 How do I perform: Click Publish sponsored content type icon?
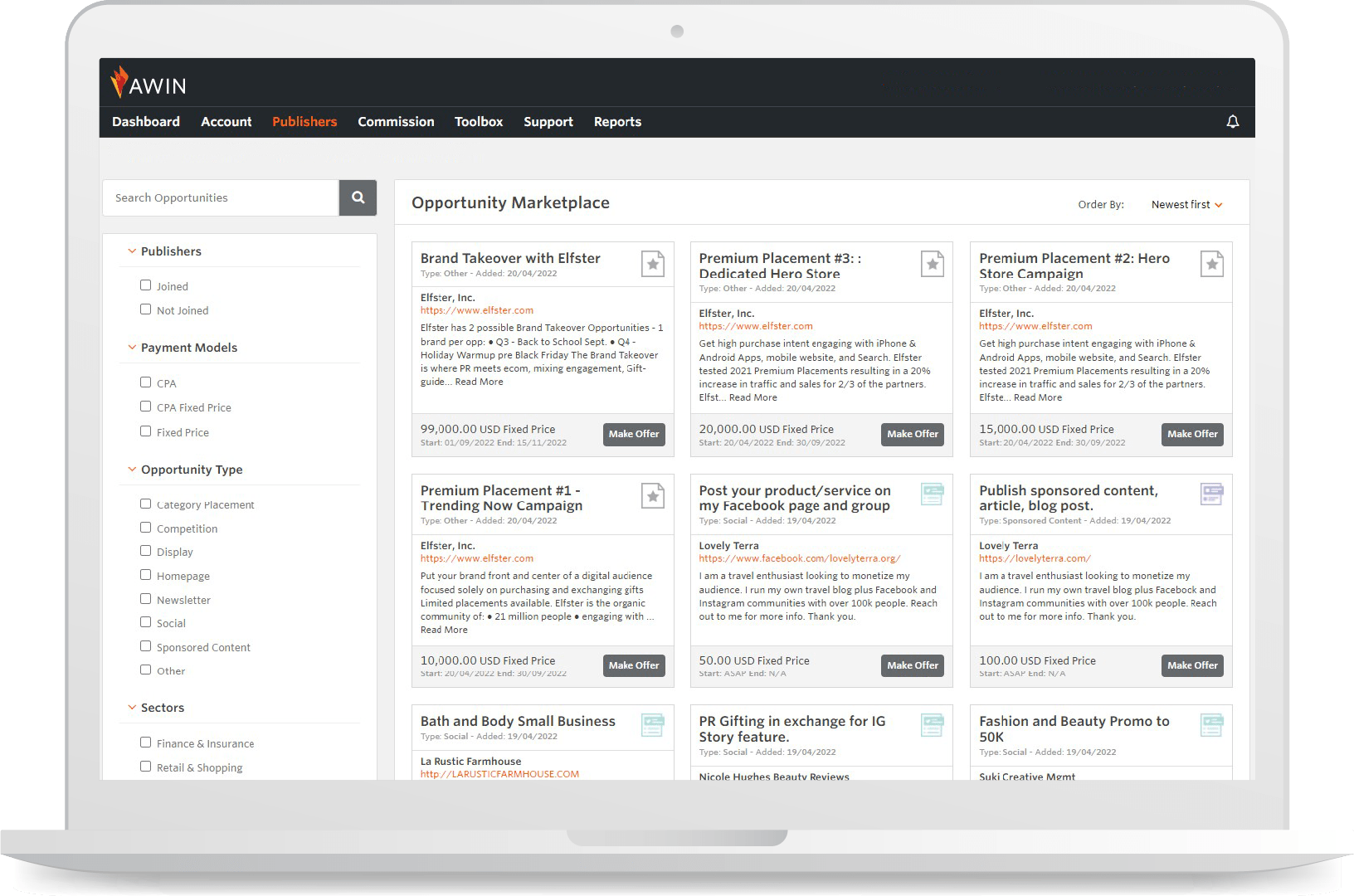1212,494
